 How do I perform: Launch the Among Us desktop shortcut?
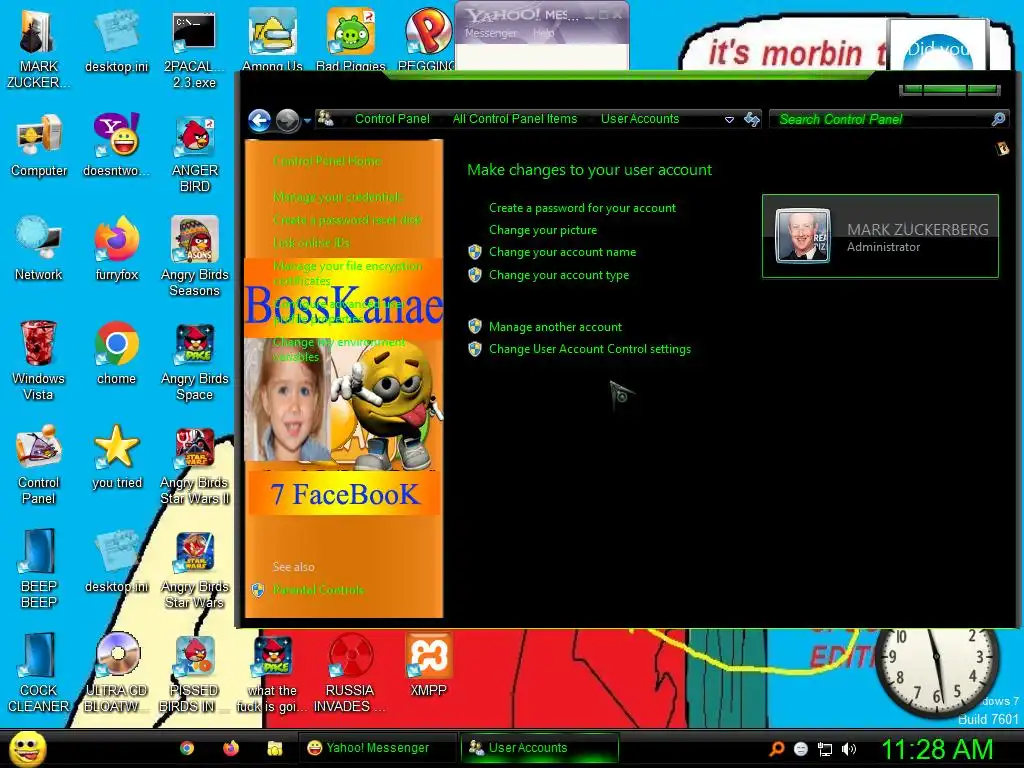(x=272, y=39)
